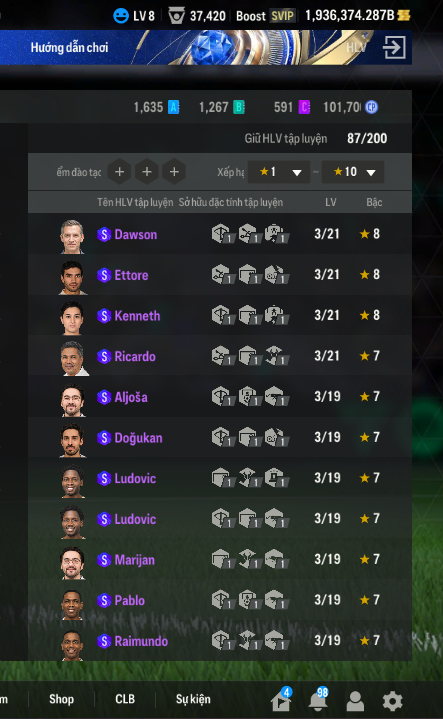Click the first plus training trait slot
Image resolution: width=443 pixels, height=719 pixels.
(x=120, y=172)
